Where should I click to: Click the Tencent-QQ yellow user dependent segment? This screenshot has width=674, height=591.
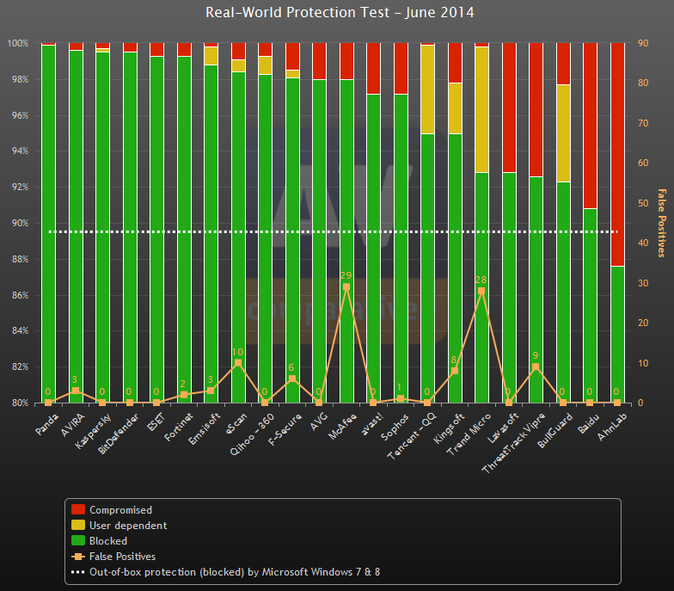coord(427,89)
